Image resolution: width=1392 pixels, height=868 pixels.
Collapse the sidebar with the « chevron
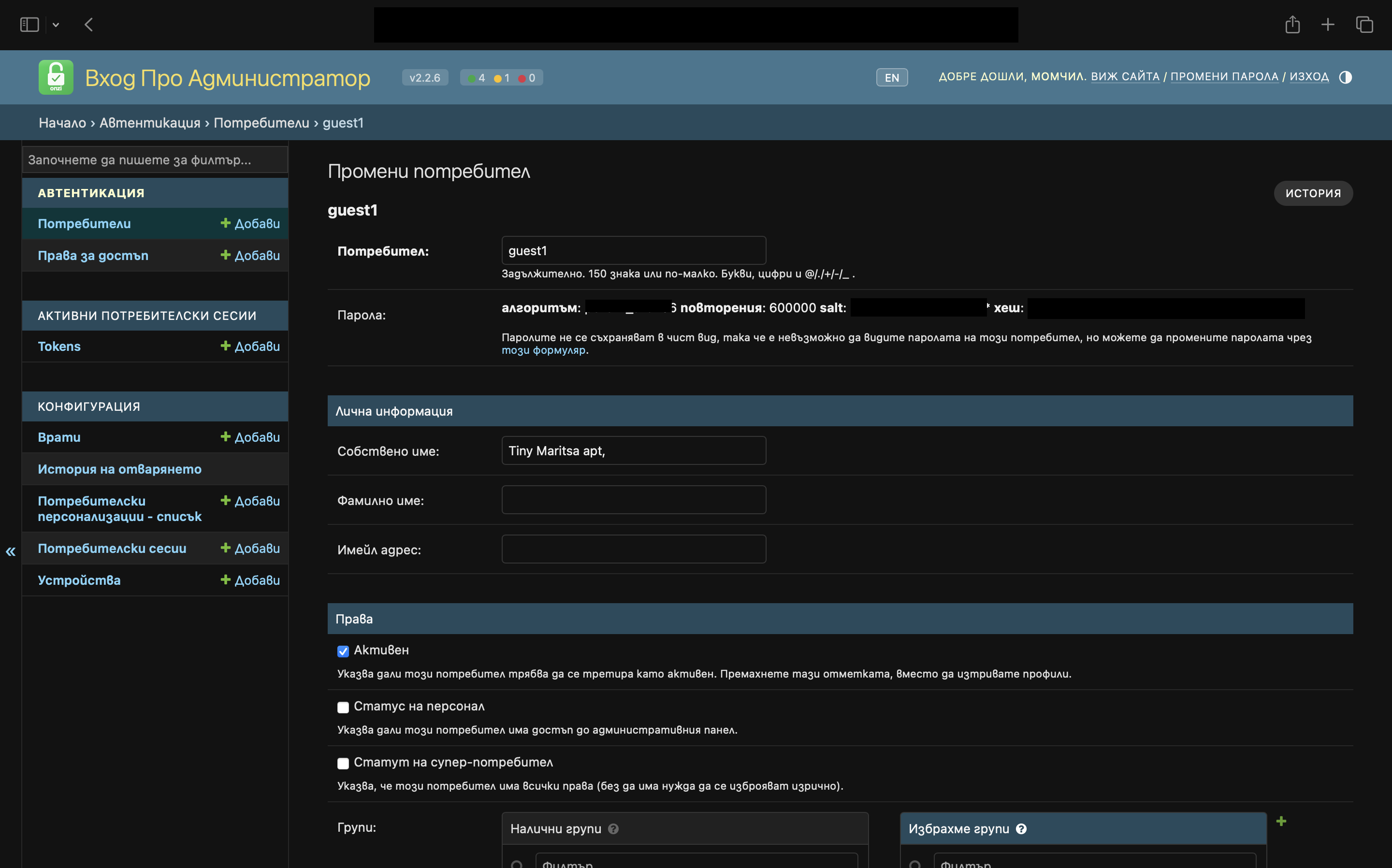coord(10,551)
